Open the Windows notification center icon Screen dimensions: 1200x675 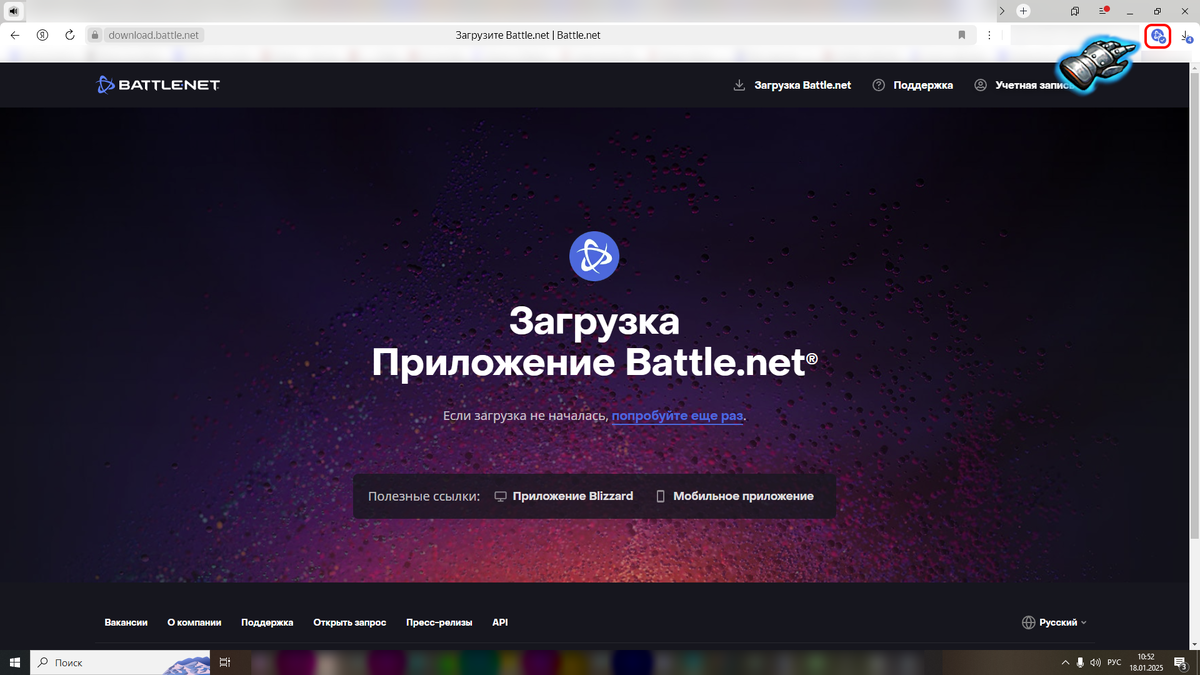(x=1181, y=662)
